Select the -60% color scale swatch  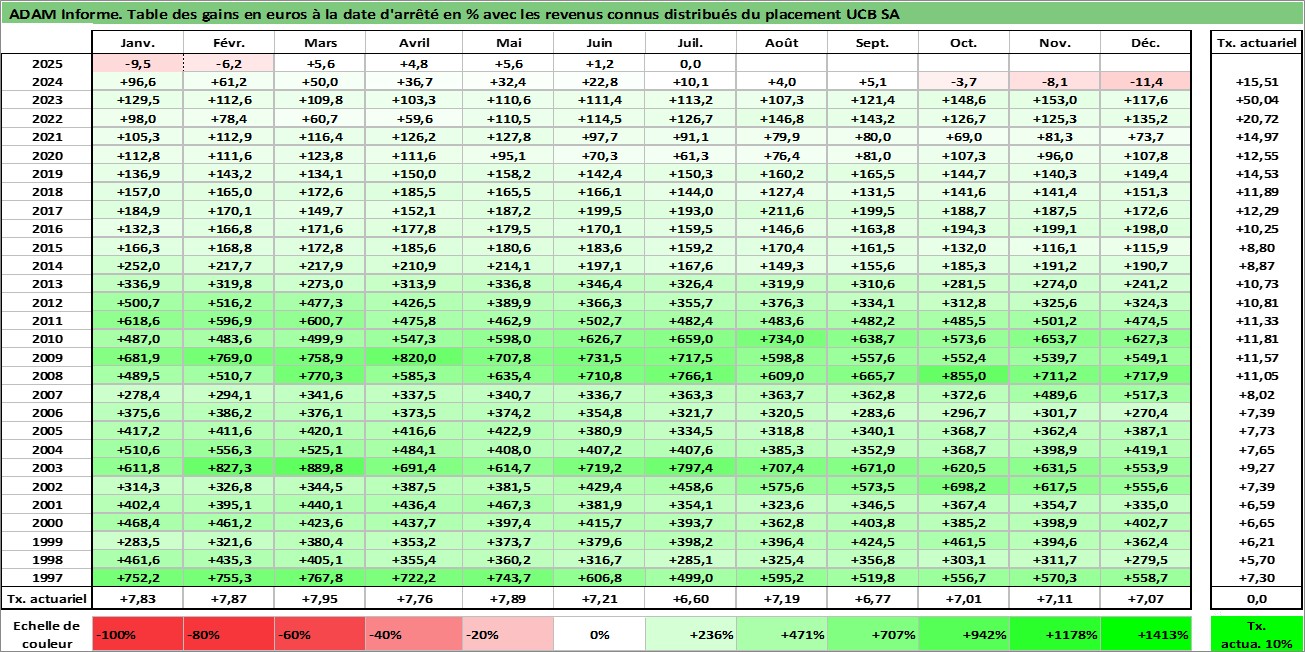(320, 634)
